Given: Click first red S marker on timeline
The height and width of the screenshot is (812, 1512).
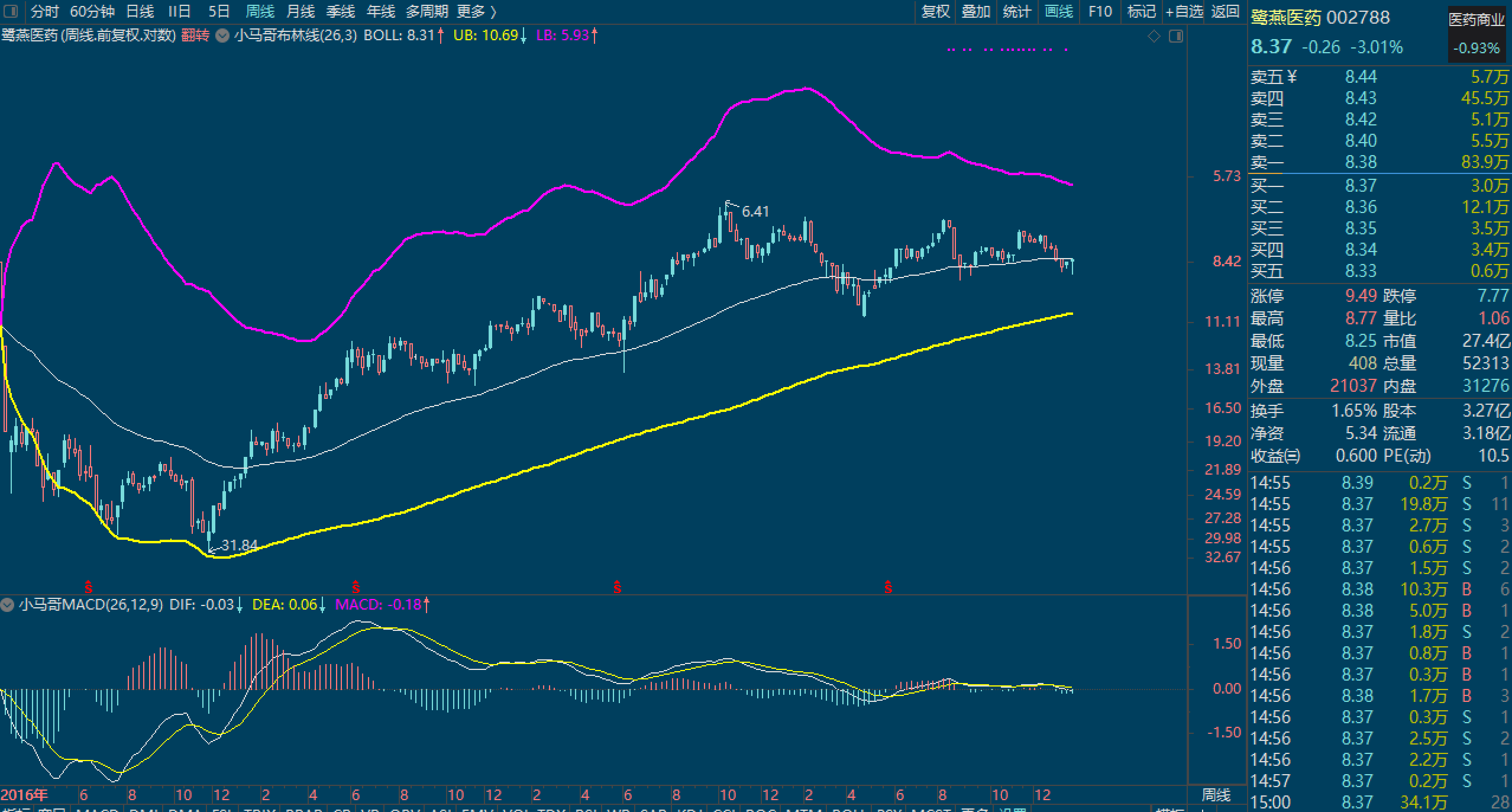Looking at the screenshot, I should 89,587.
